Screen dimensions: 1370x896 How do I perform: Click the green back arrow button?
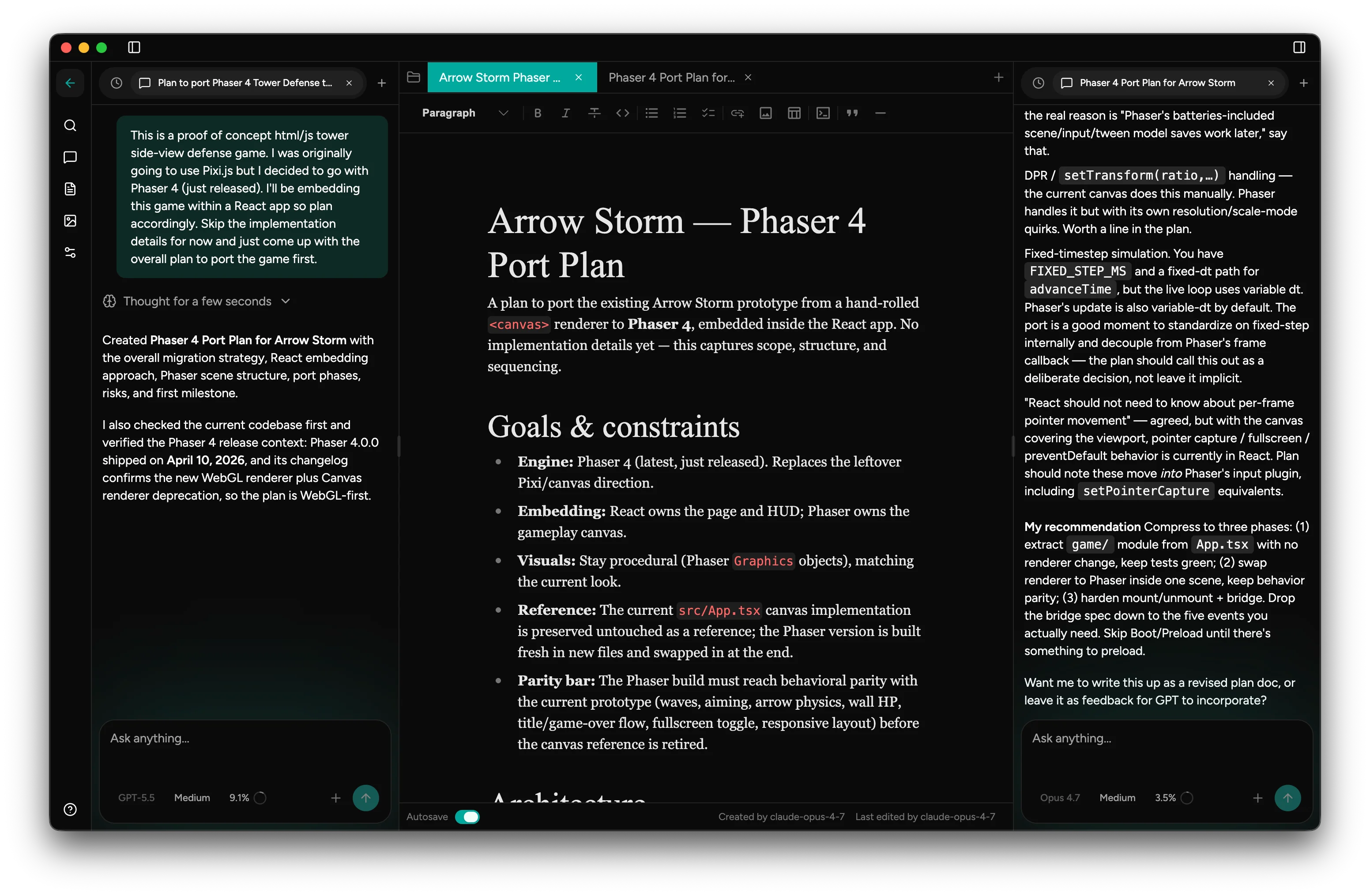70,83
